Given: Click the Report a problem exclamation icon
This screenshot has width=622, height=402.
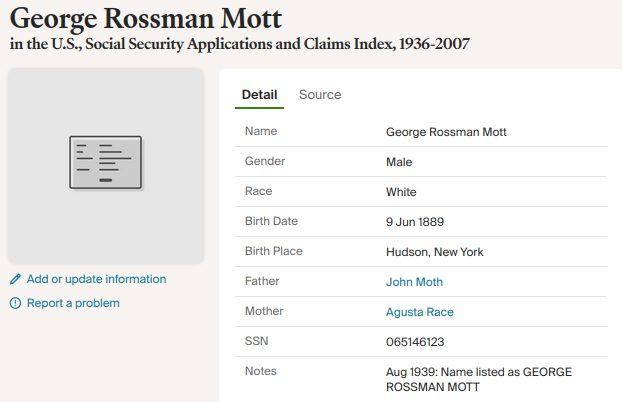Looking at the screenshot, I should [15, 303].
